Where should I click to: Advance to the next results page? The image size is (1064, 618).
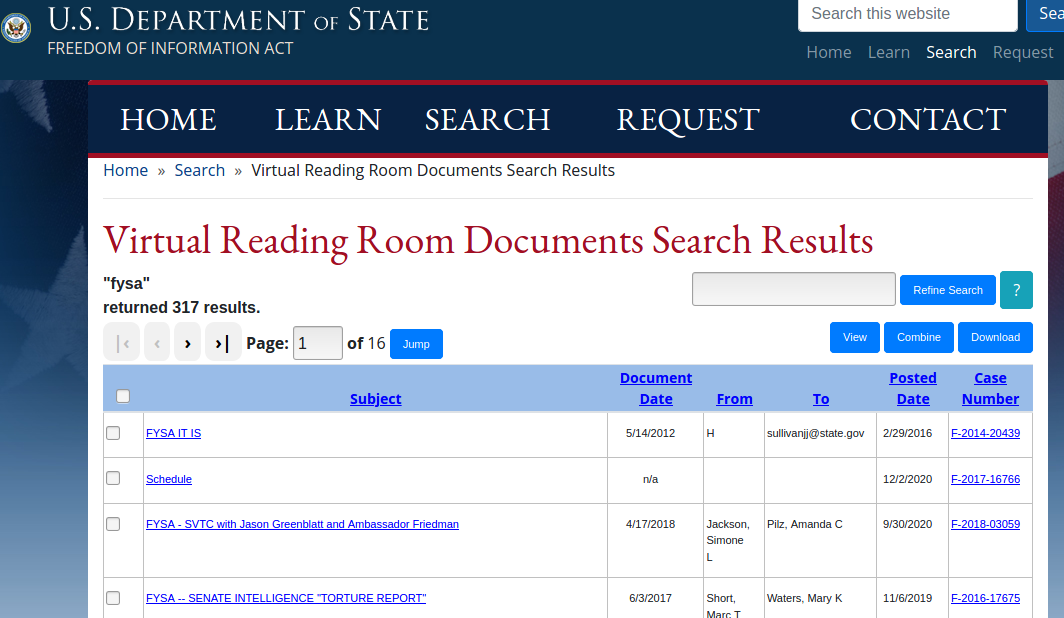[187, 343]
